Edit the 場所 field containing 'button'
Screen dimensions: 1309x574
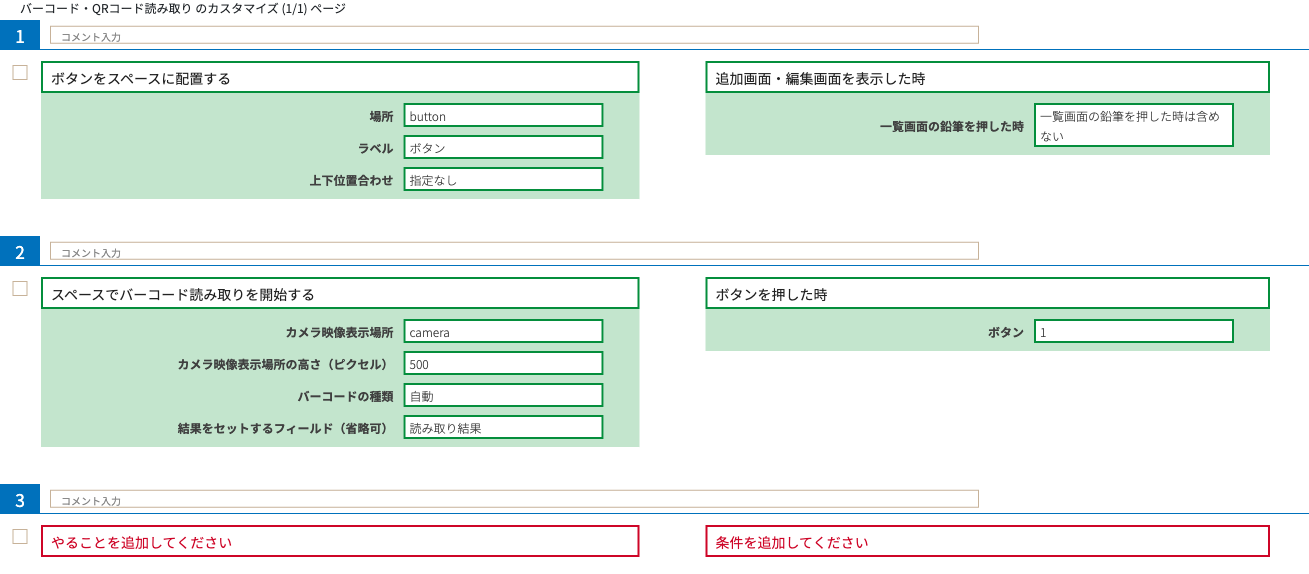503,116
